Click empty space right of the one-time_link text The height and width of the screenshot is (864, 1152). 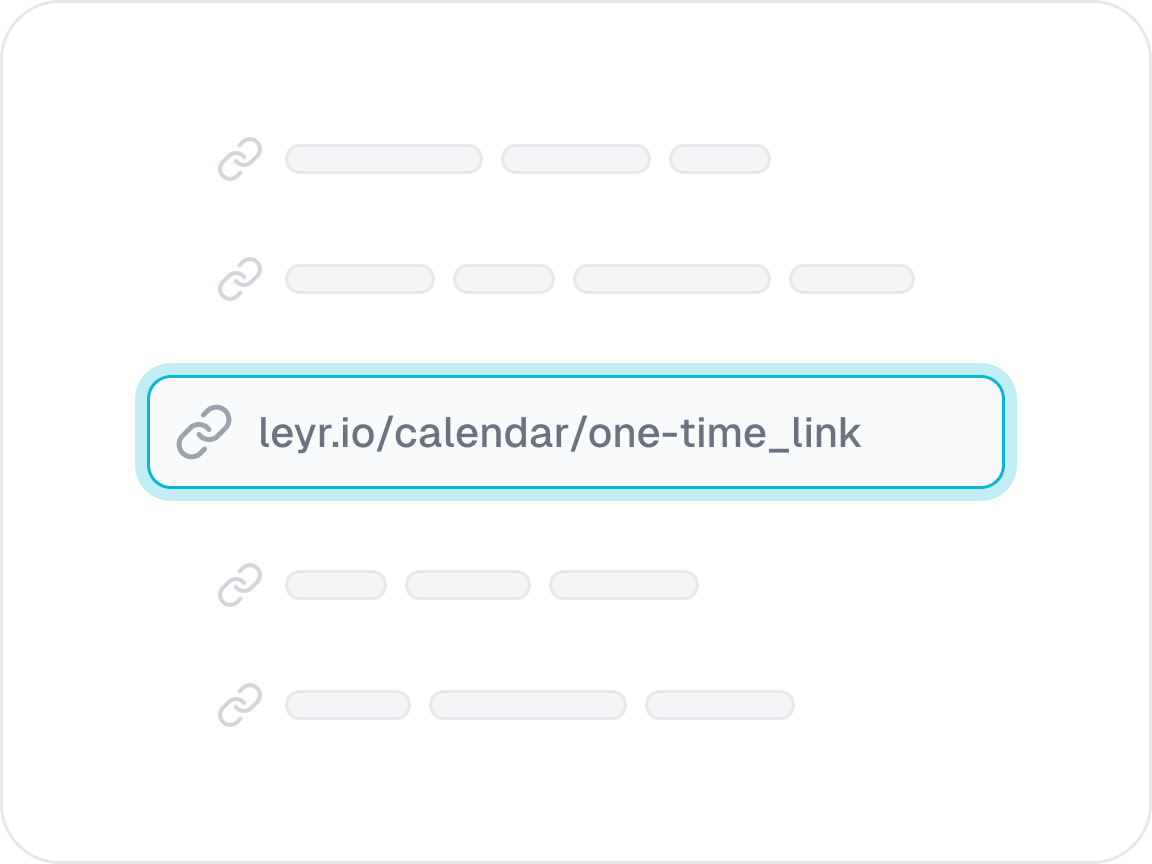click(x=930, y=433)
